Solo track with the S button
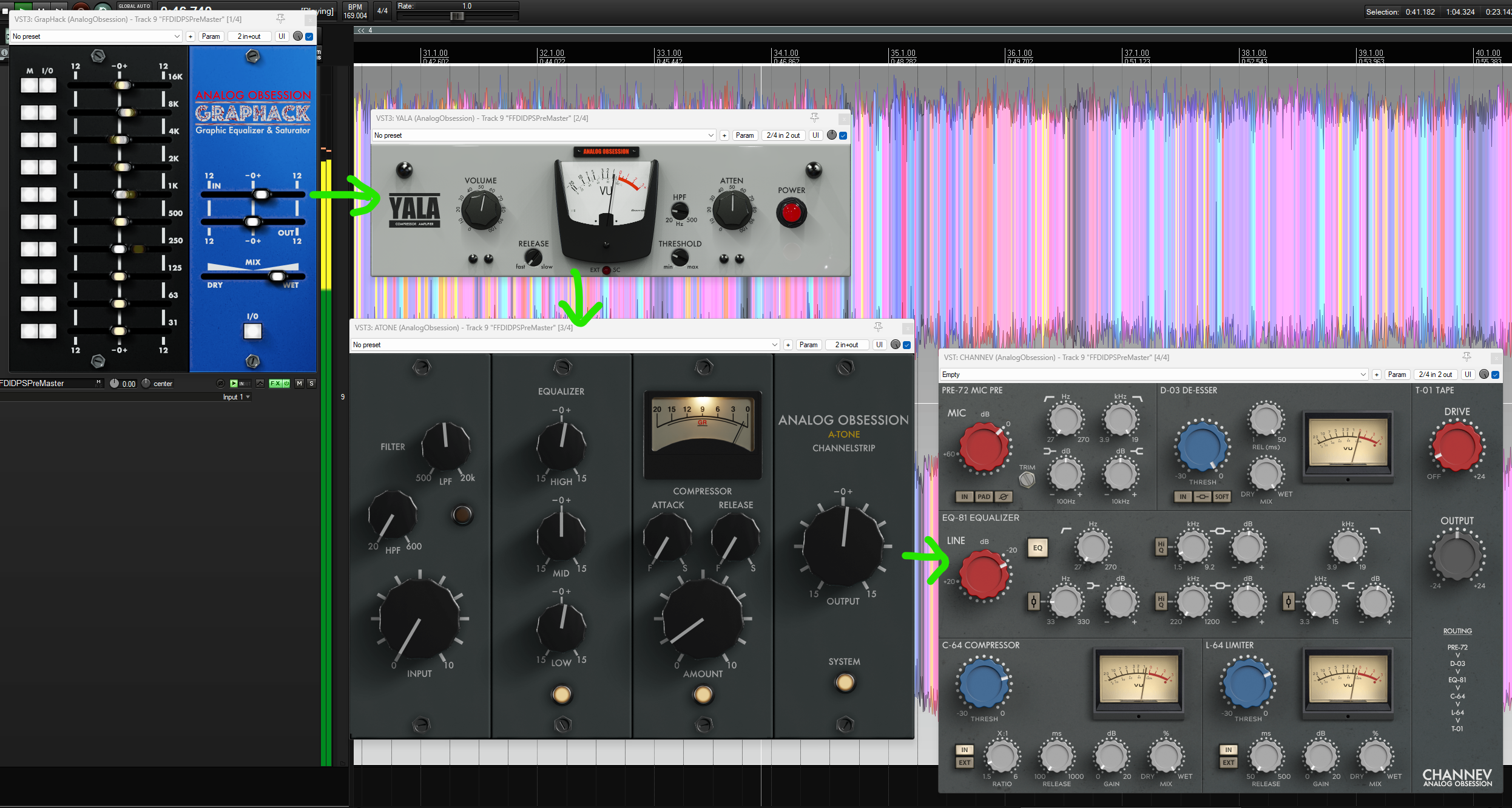Viewport: 1512px width, 808px height. (311, 384)
